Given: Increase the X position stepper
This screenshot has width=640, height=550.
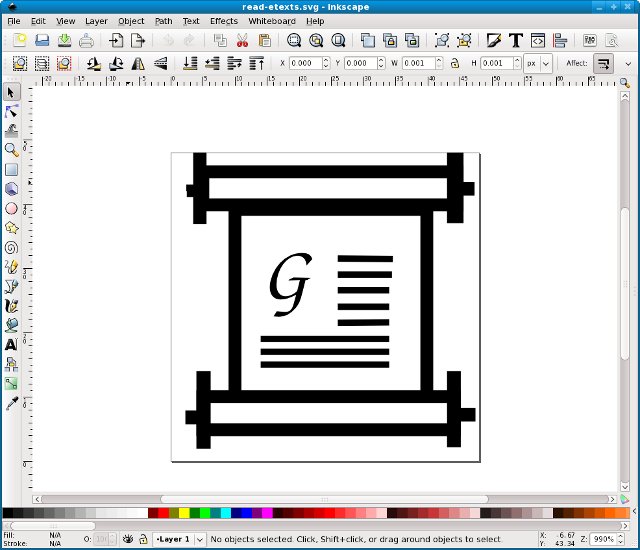Looking at the screenshot, I should 326,60.
